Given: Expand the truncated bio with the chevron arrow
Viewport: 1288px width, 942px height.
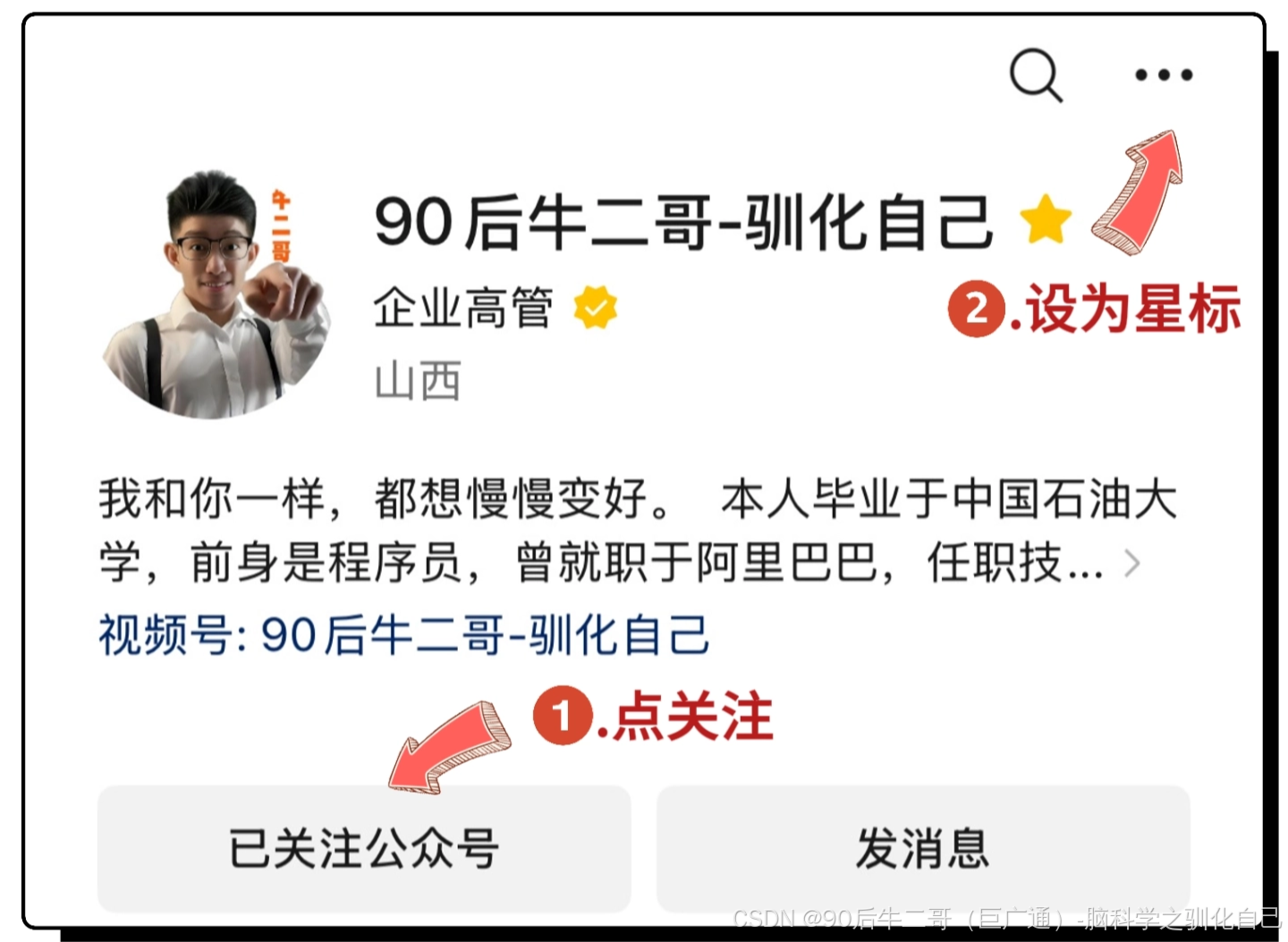Looking at the screenshot, I should (1132, 564).
